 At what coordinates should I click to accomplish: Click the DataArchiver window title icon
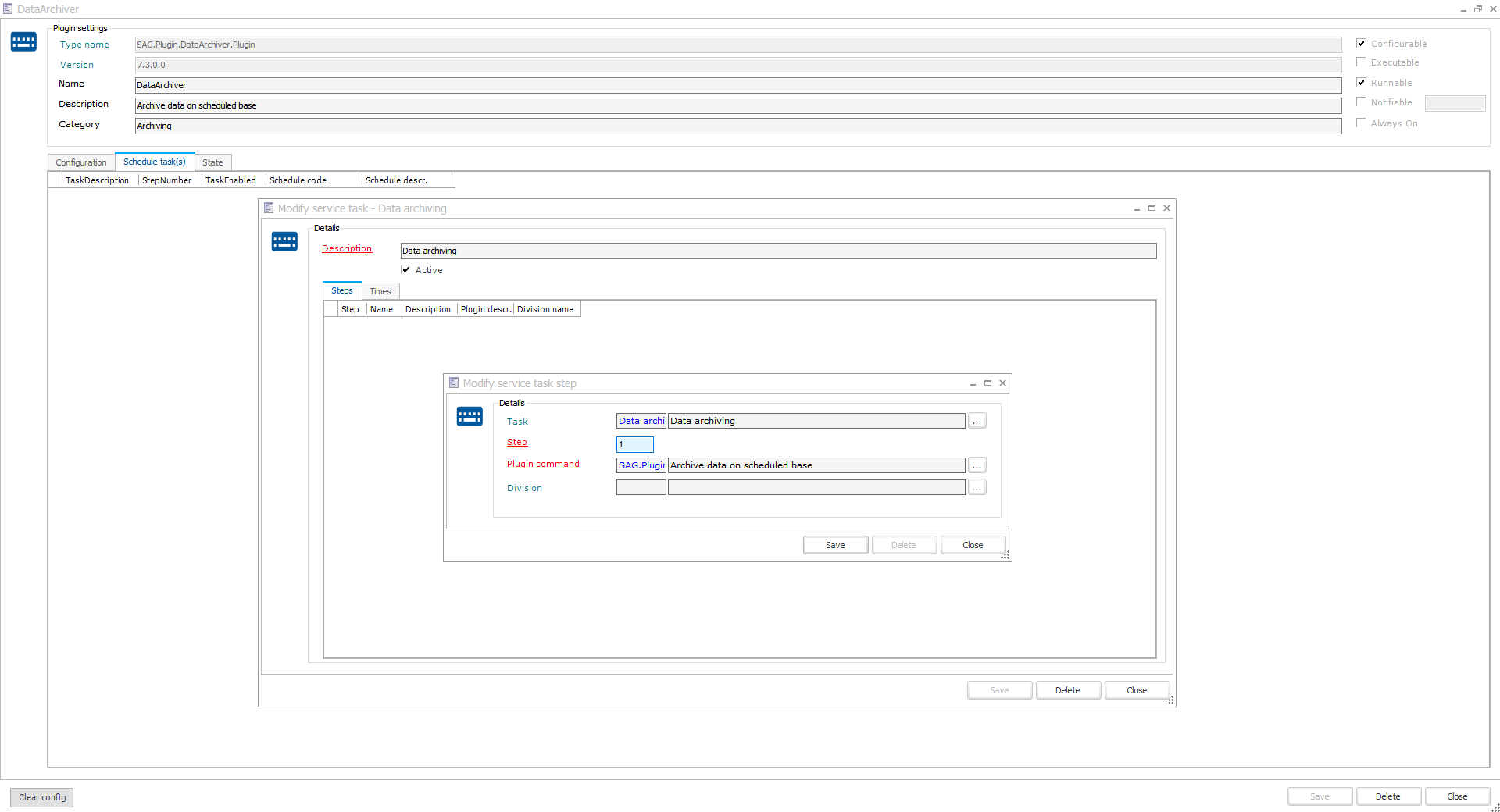pos(8,9)
